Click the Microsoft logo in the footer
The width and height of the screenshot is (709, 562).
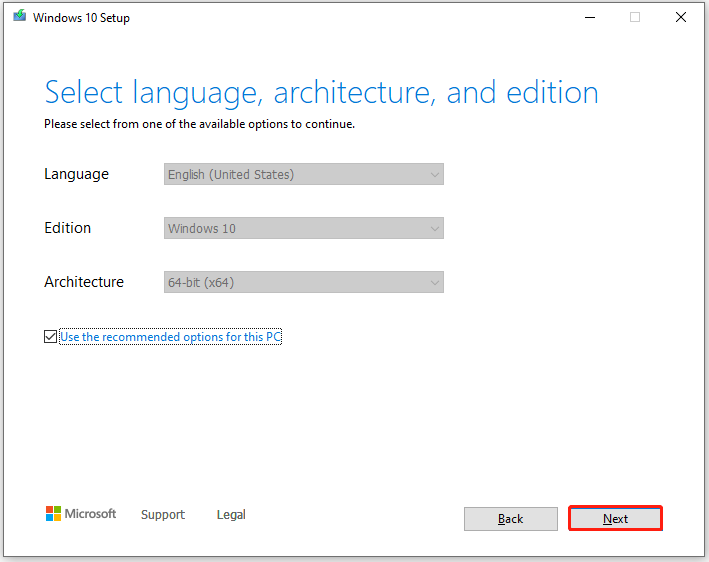coord(81,514)
